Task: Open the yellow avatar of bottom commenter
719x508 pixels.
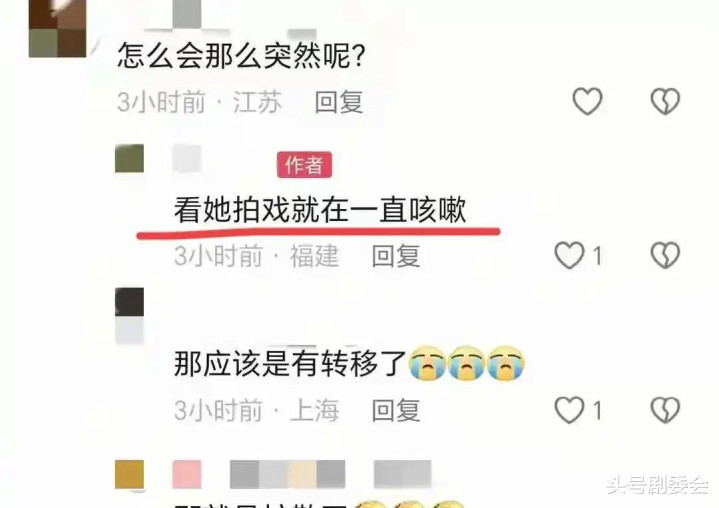Action: [129, 475]
